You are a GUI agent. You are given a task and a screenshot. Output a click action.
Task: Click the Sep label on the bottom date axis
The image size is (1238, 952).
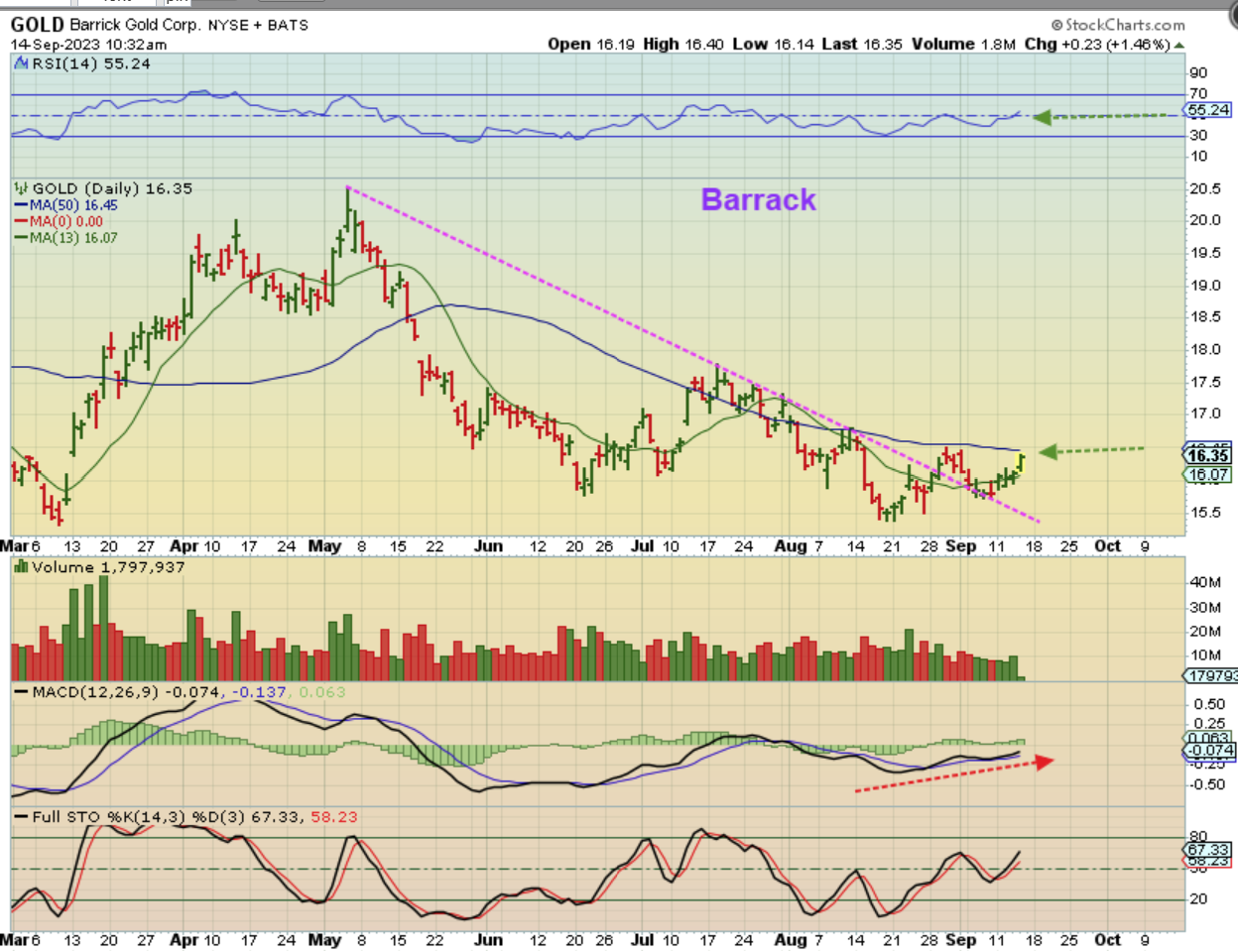[x=960, y=940]
